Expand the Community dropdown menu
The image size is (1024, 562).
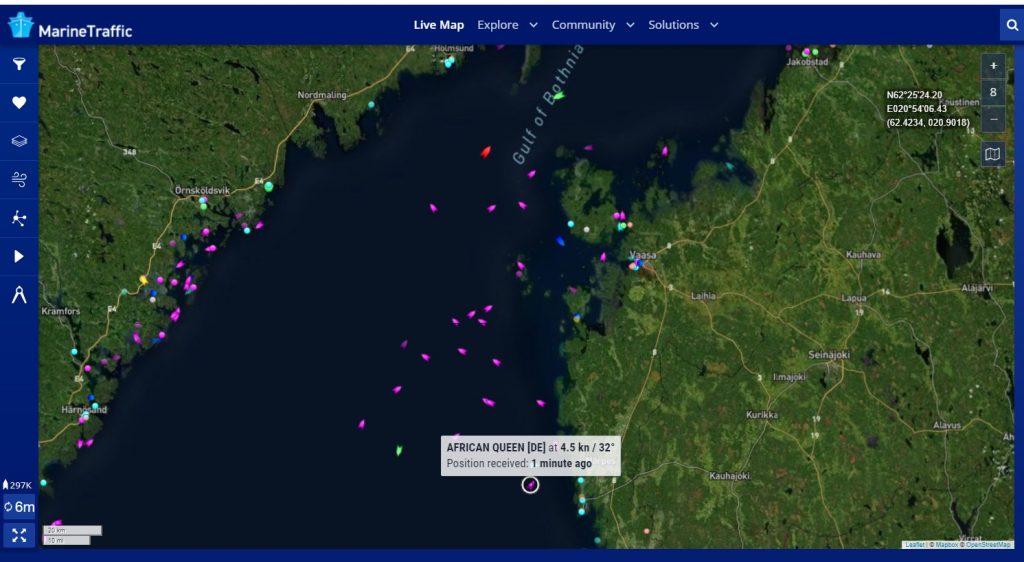click(x=592, y=25)
